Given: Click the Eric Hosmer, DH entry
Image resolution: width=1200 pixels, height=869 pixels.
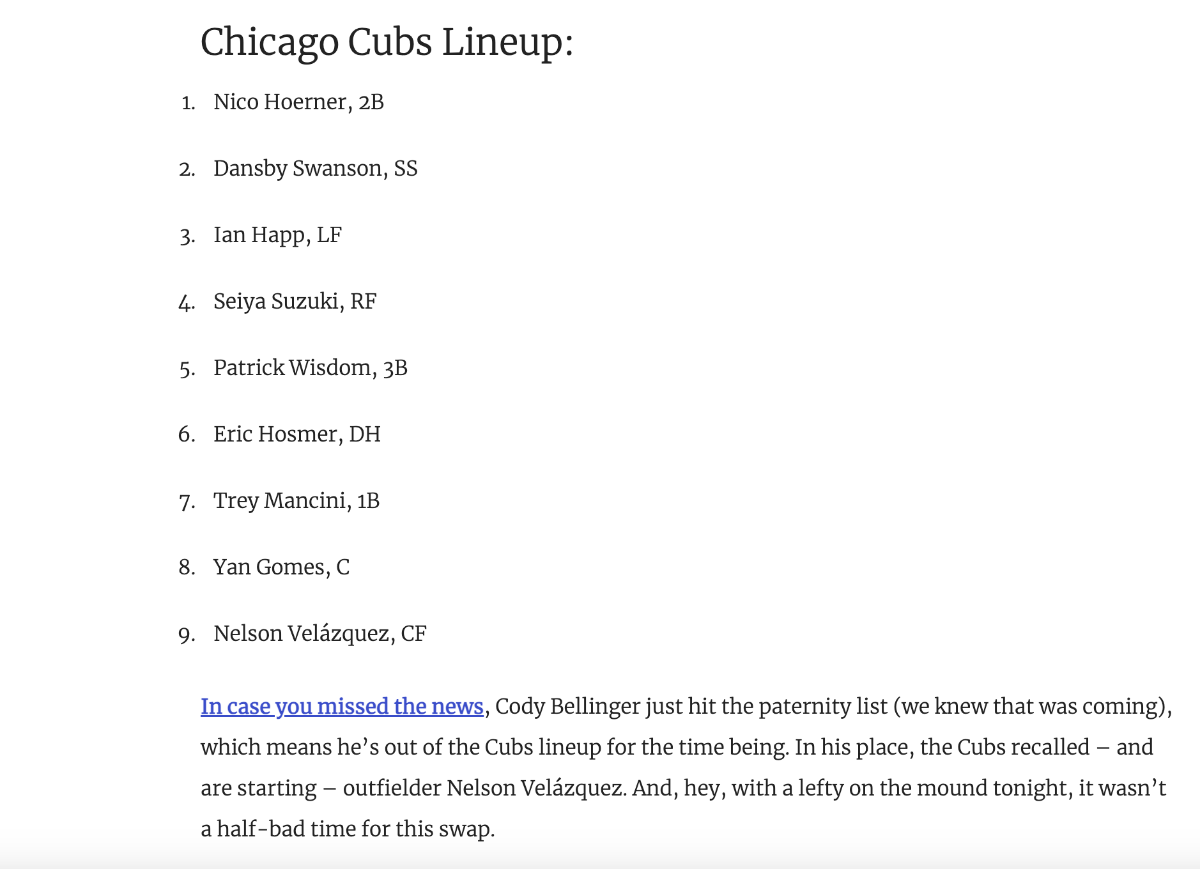Looking at the screenshot, I should pyautogui.click(x=296, y=435).
